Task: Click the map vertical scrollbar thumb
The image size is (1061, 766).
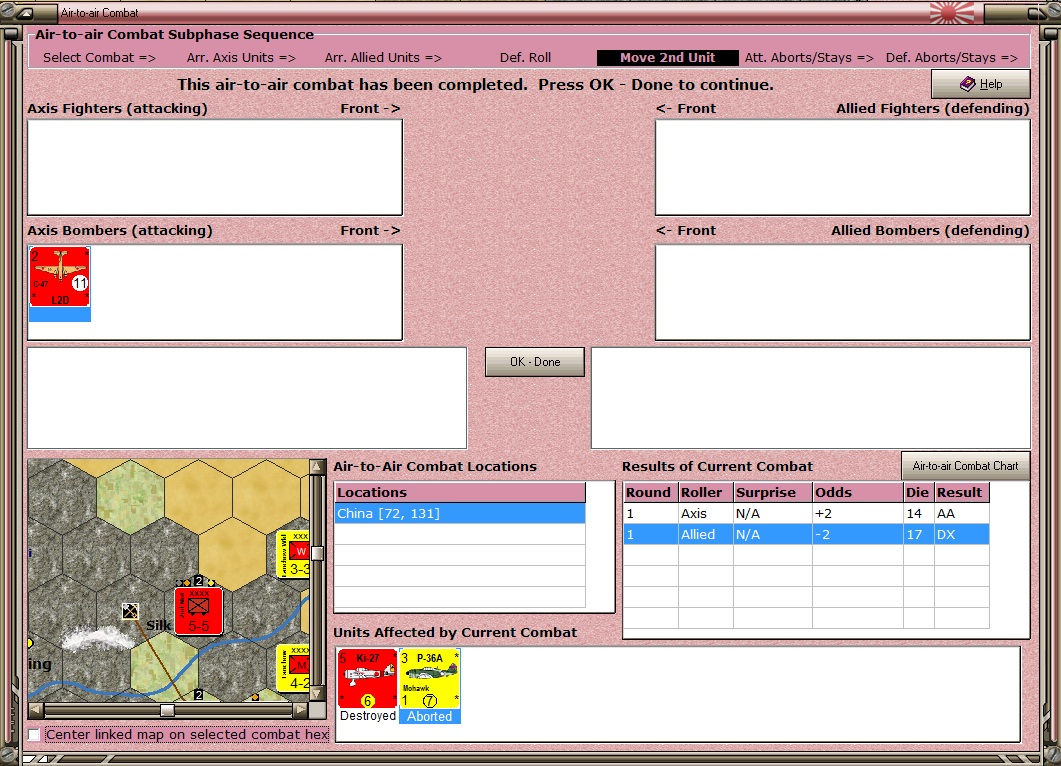Action: click(x=317, y=554)
